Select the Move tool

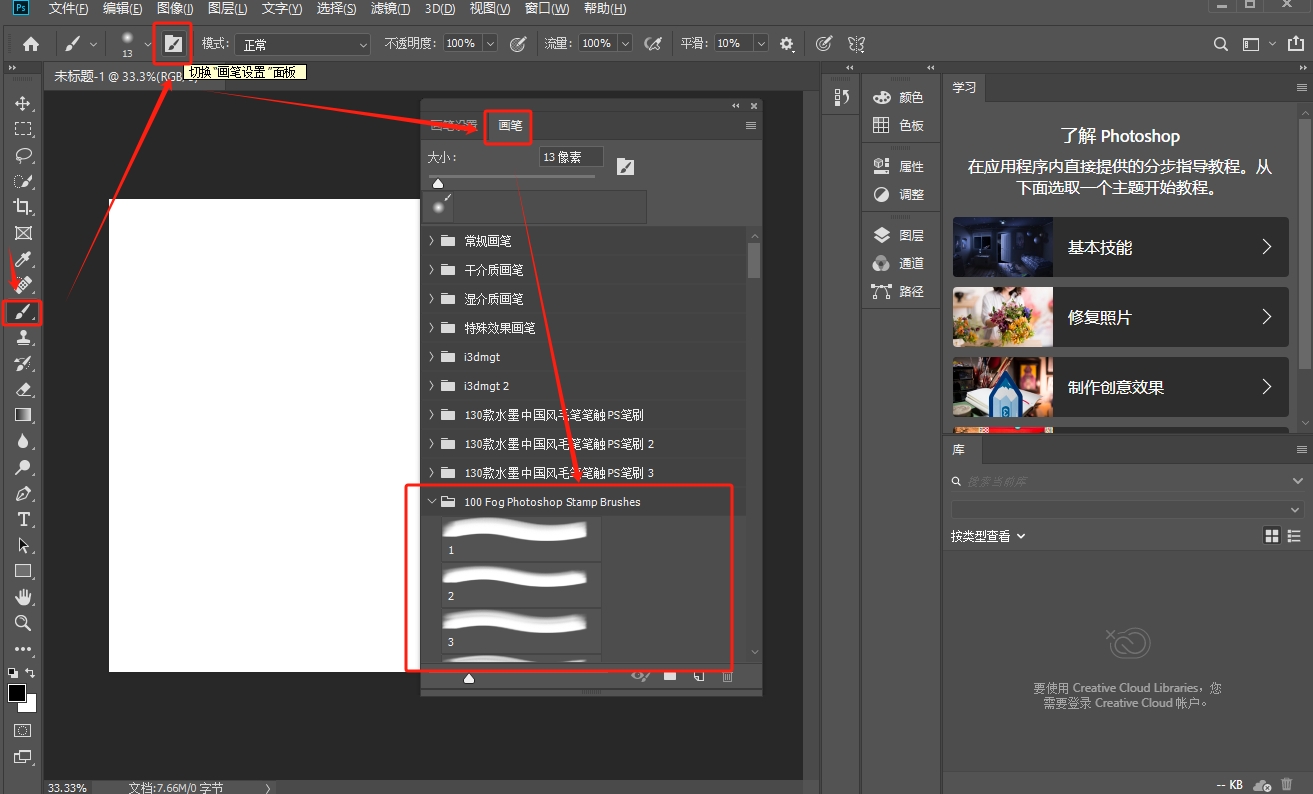coord(23,103)
